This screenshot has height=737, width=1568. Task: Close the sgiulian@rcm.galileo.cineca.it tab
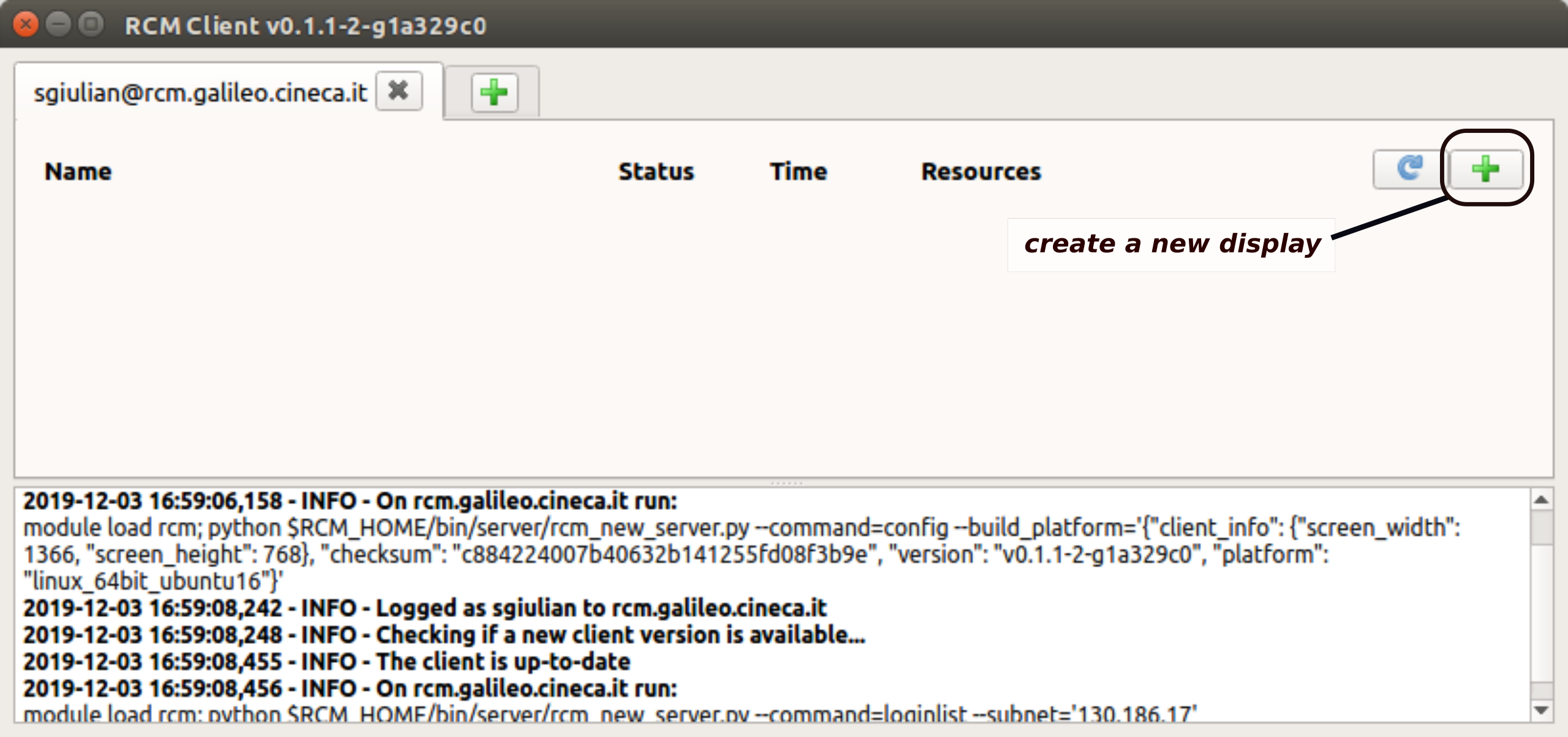399,91
